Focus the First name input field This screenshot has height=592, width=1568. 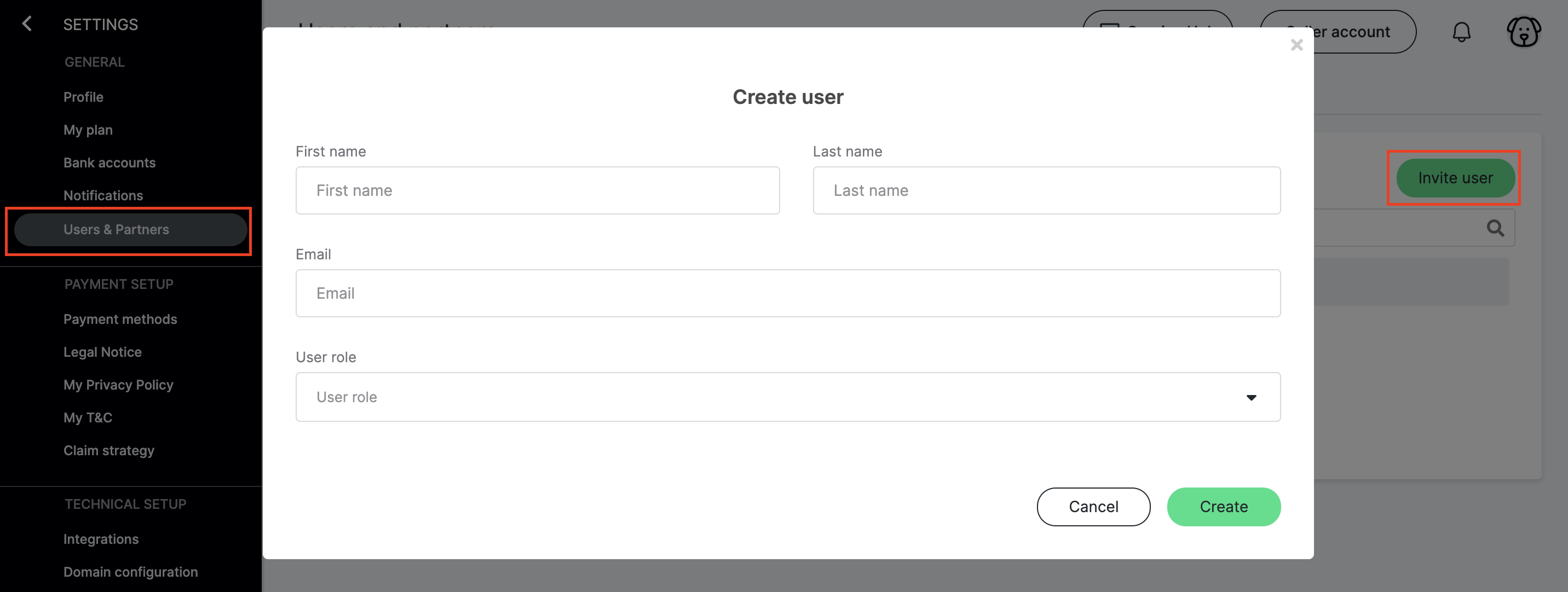(538, 190)
